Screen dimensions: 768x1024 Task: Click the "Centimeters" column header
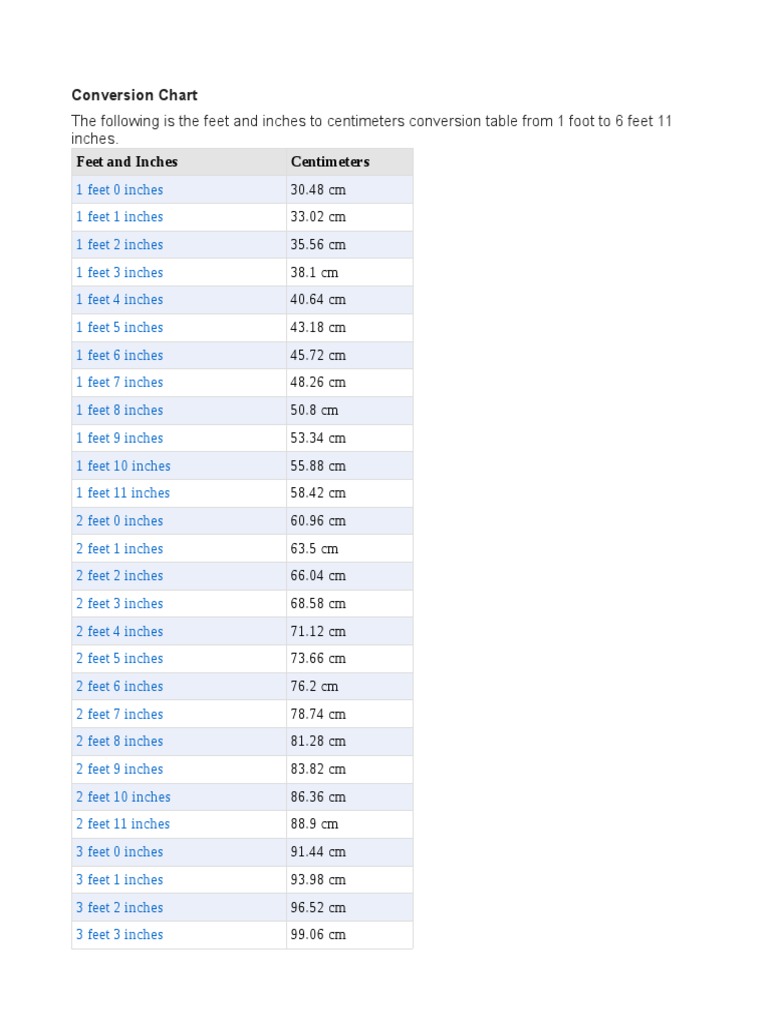click(330, 162)
